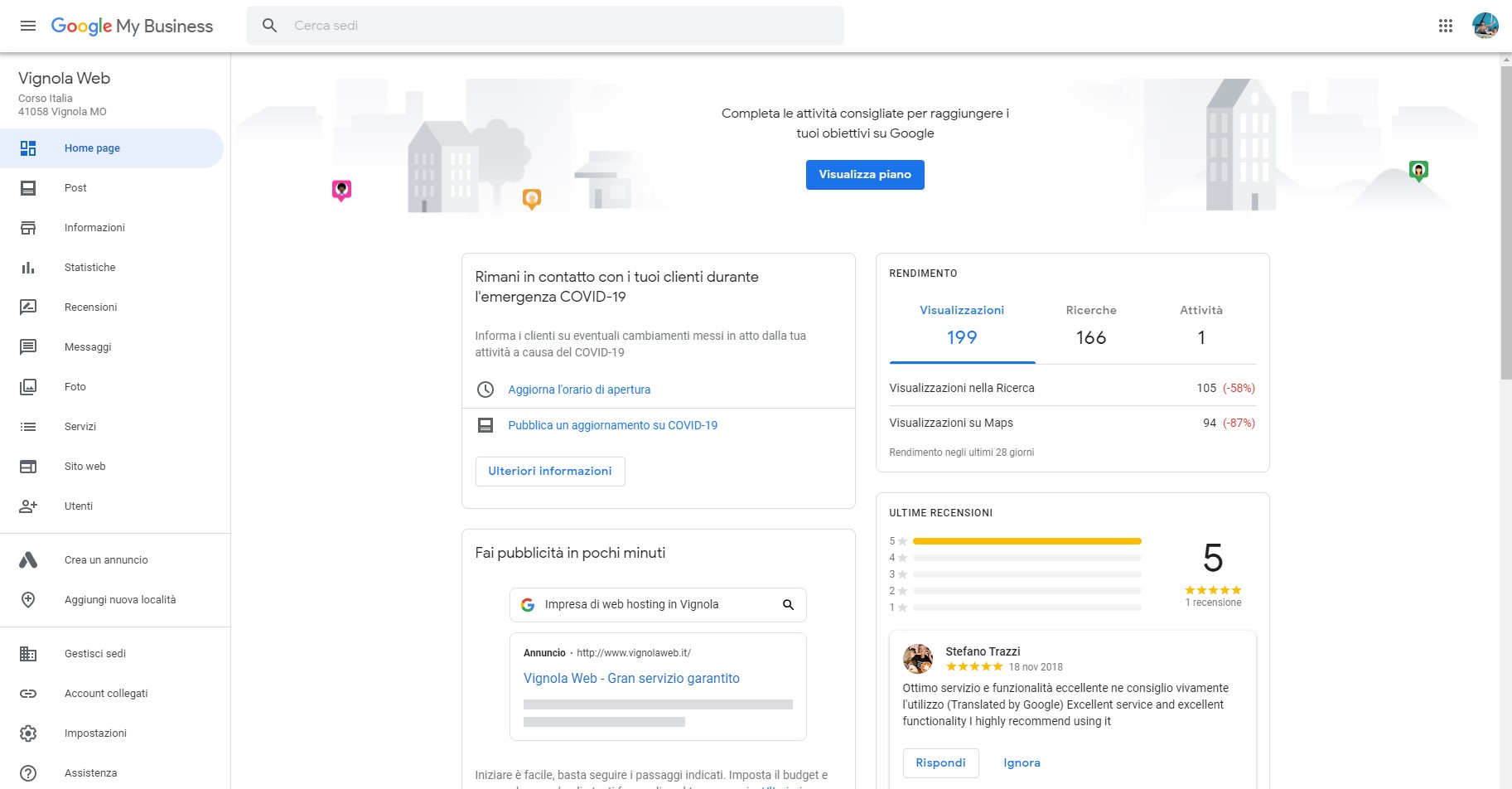
Task: Click the Account collegati link icon
Action: pos(28,694)
